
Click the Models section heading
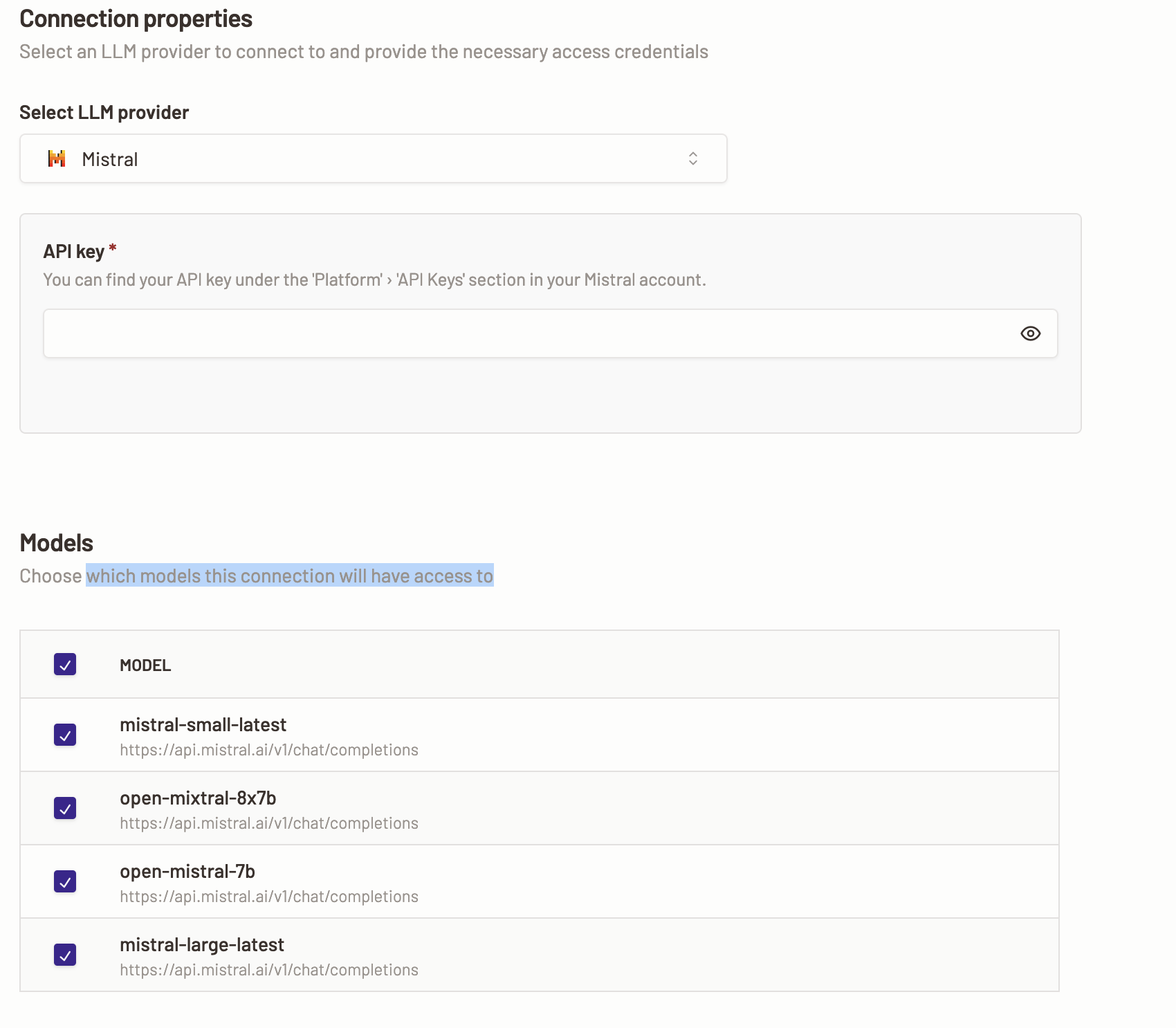point(57,543)
